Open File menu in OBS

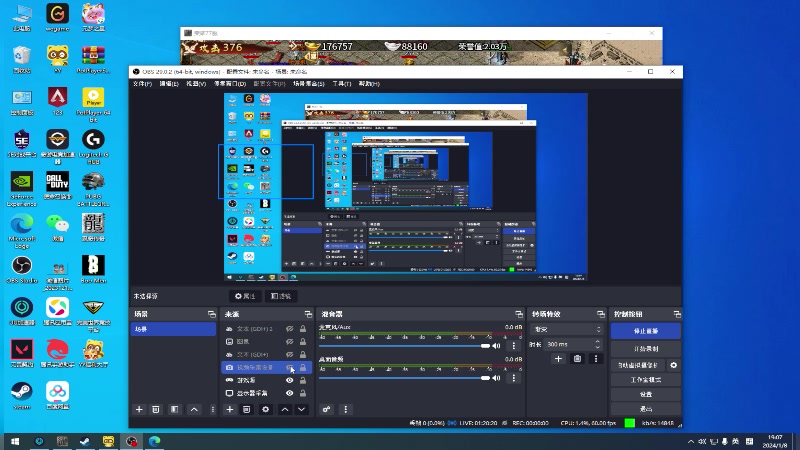[x=142, y=84]
